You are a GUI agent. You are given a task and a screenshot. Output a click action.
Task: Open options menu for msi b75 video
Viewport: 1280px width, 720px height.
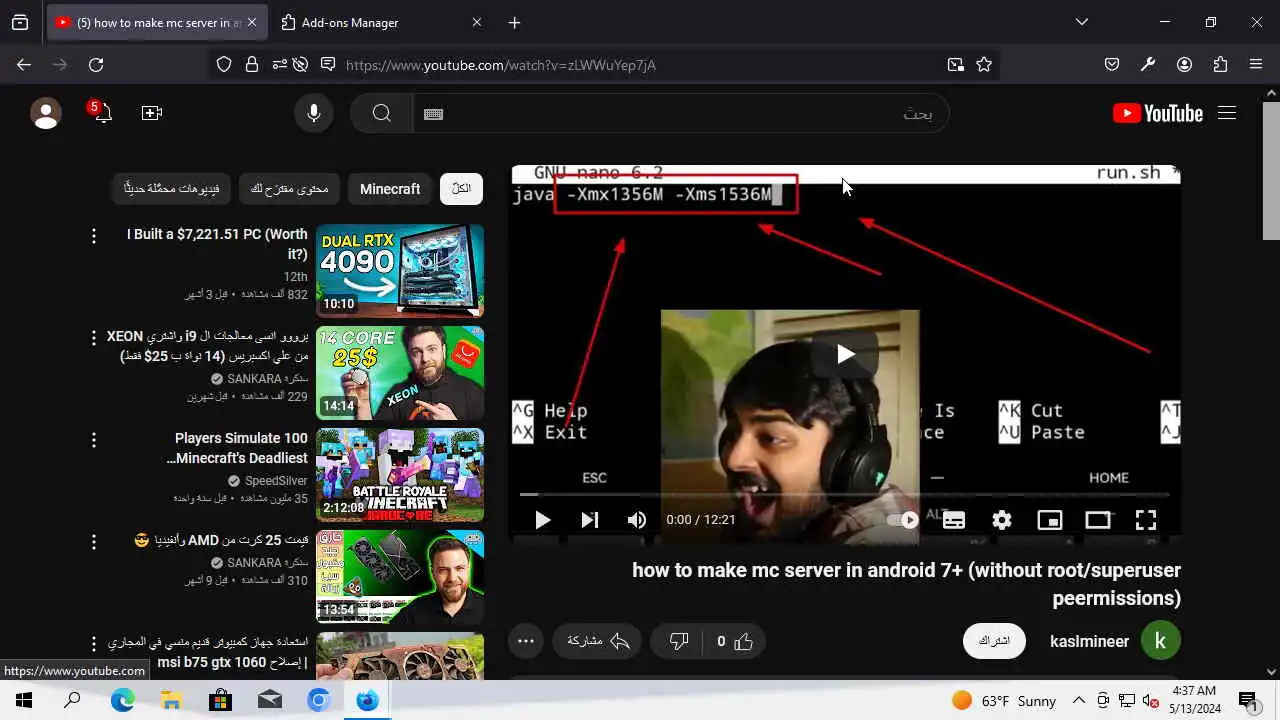tap(94, 644)
